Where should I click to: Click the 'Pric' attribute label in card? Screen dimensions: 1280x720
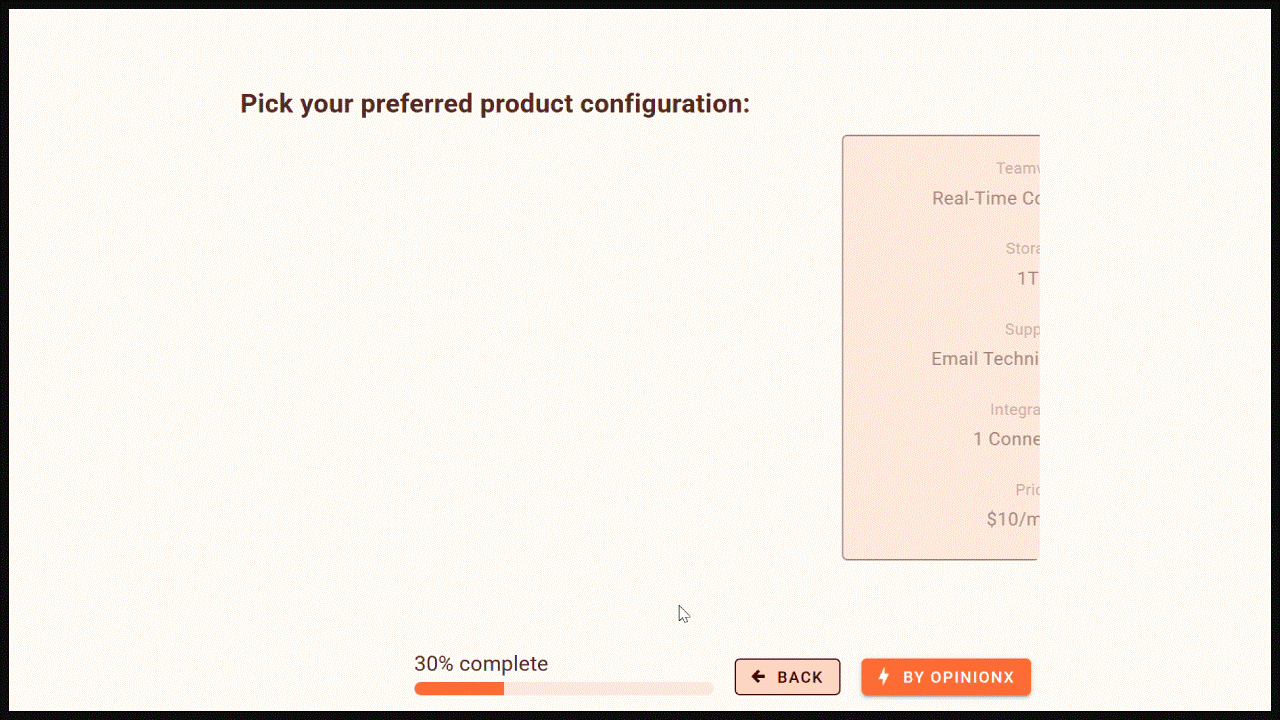click(1027, 489)
